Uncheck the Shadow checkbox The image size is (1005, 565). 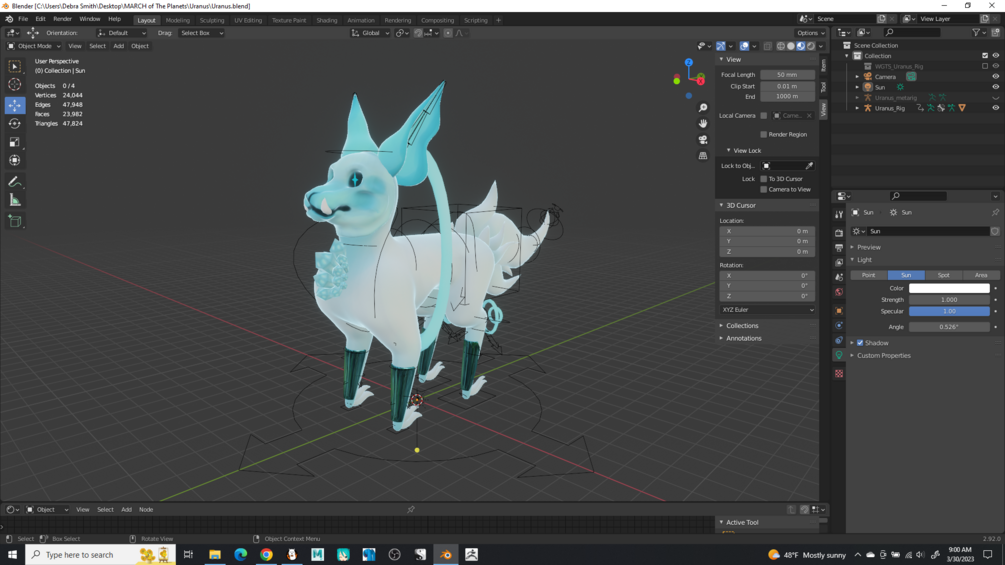(860, 343)
